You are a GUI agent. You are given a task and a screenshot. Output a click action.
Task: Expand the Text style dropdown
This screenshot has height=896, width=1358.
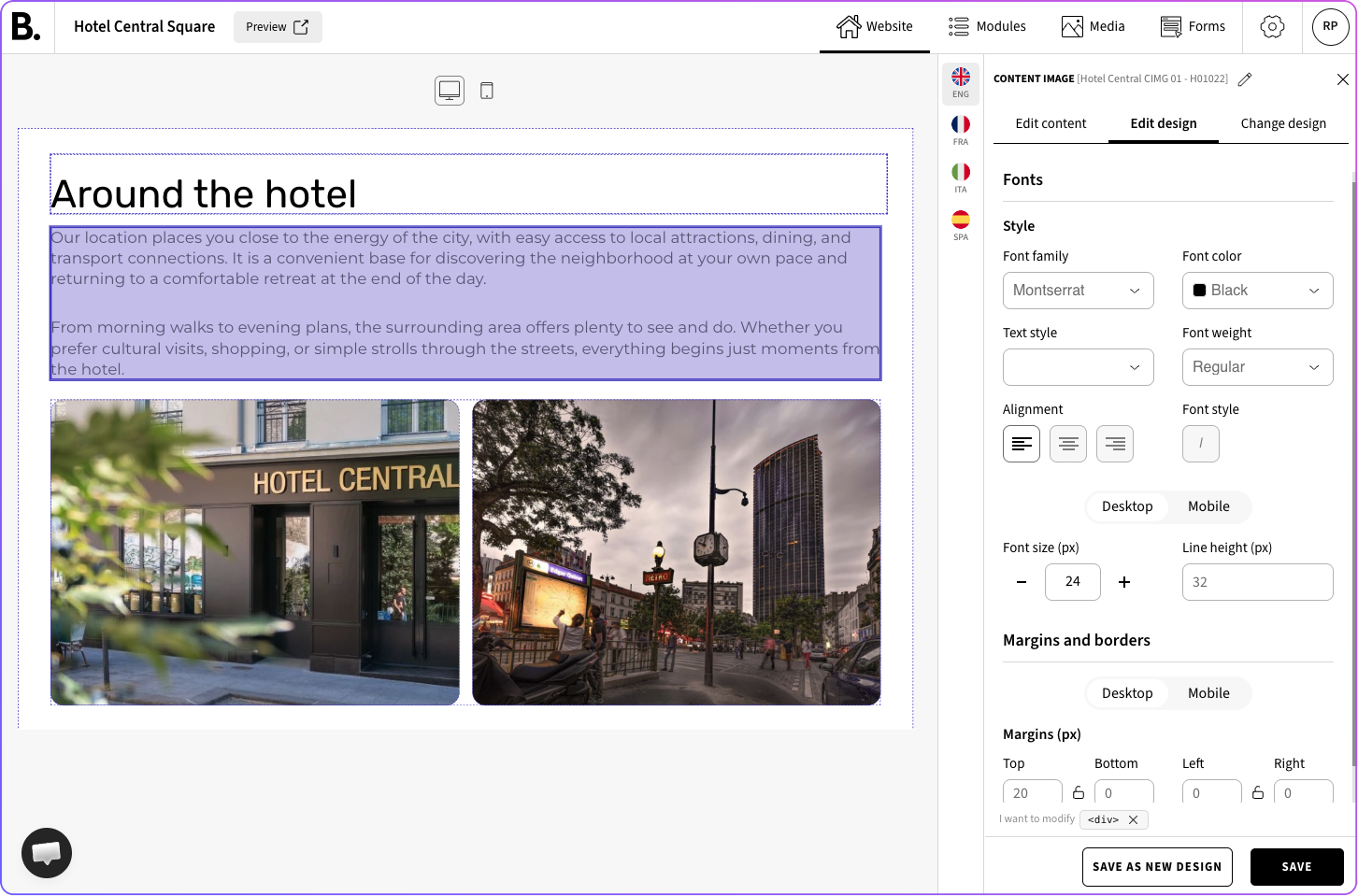coord(1079,367)
